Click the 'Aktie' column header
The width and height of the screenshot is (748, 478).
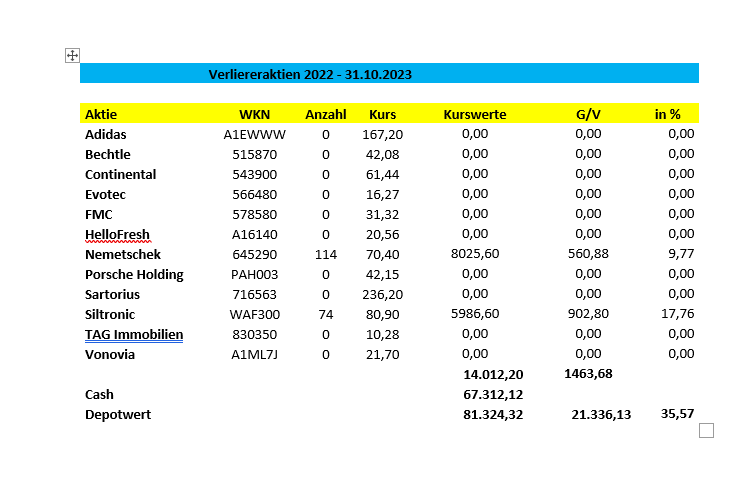coord(101,114)
